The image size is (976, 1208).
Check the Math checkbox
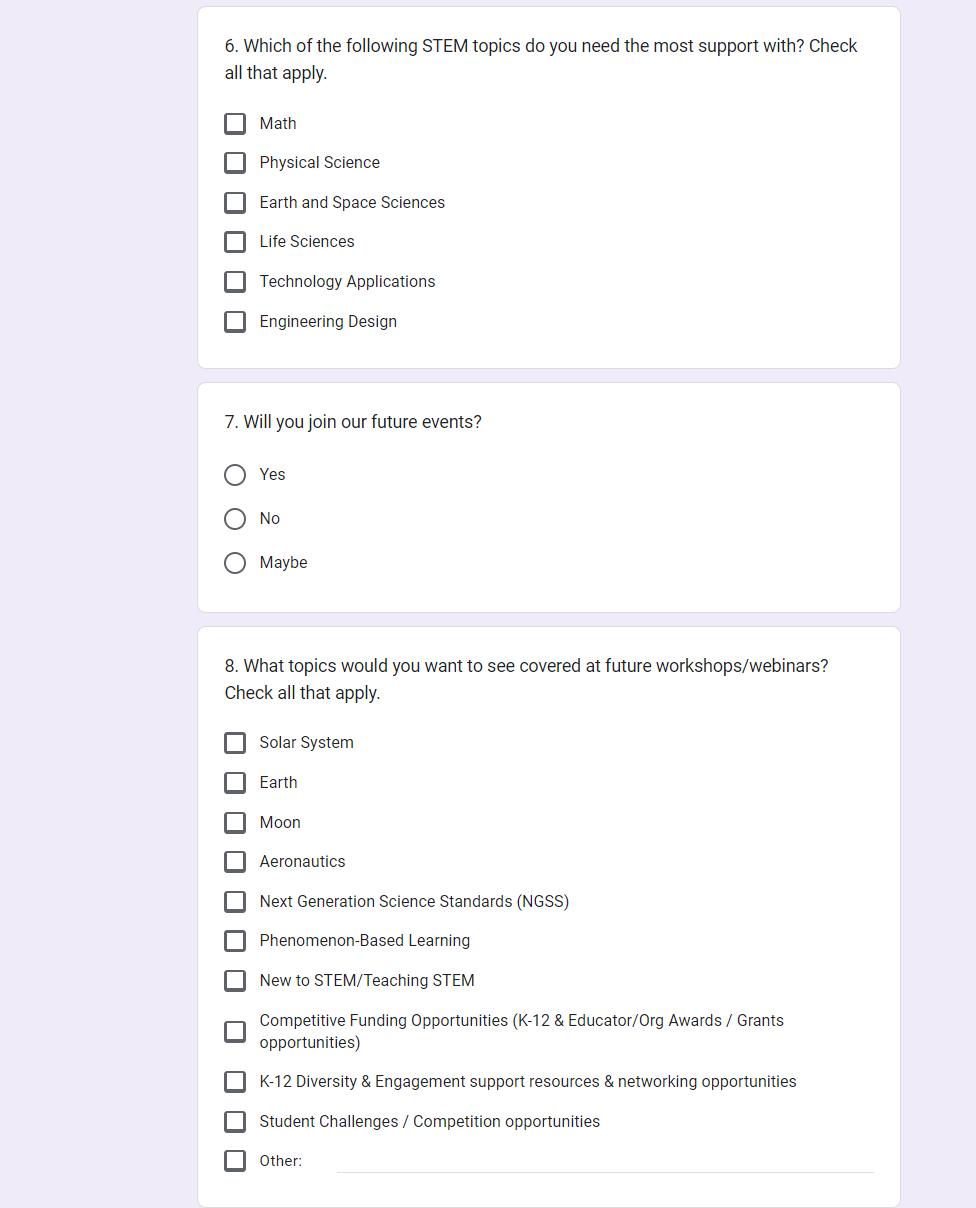pyautogui.click(x=235, y=123)
